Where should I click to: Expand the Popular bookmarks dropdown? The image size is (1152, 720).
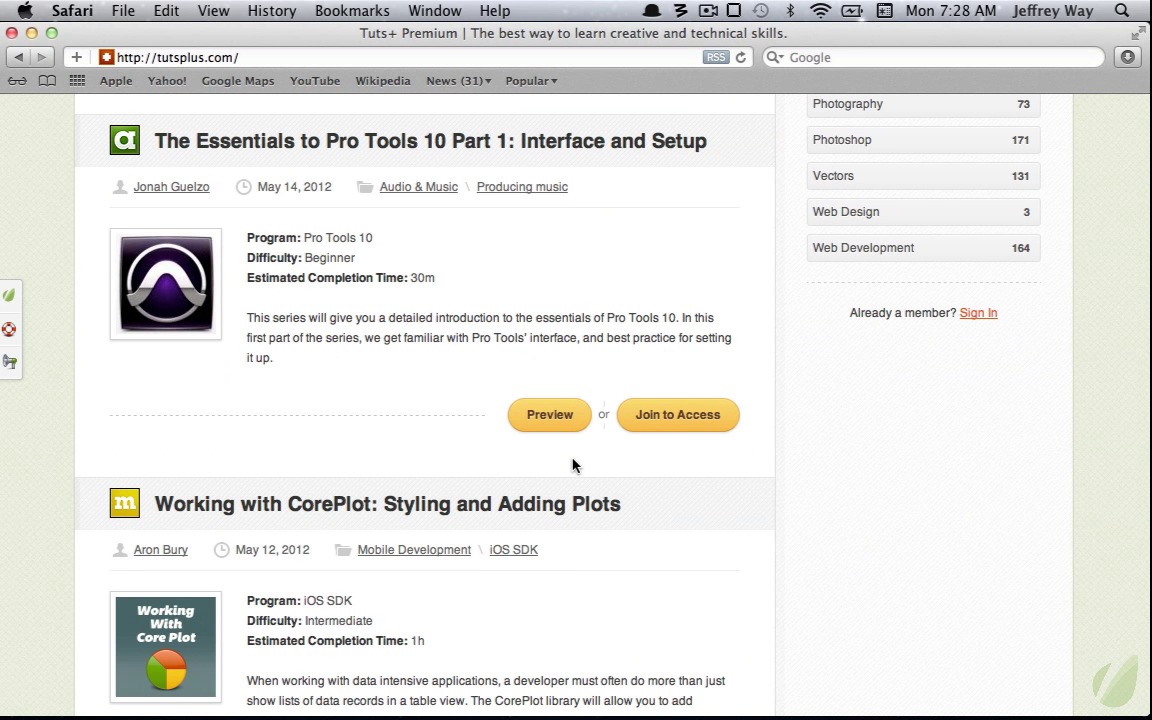(x=531, y=81)
